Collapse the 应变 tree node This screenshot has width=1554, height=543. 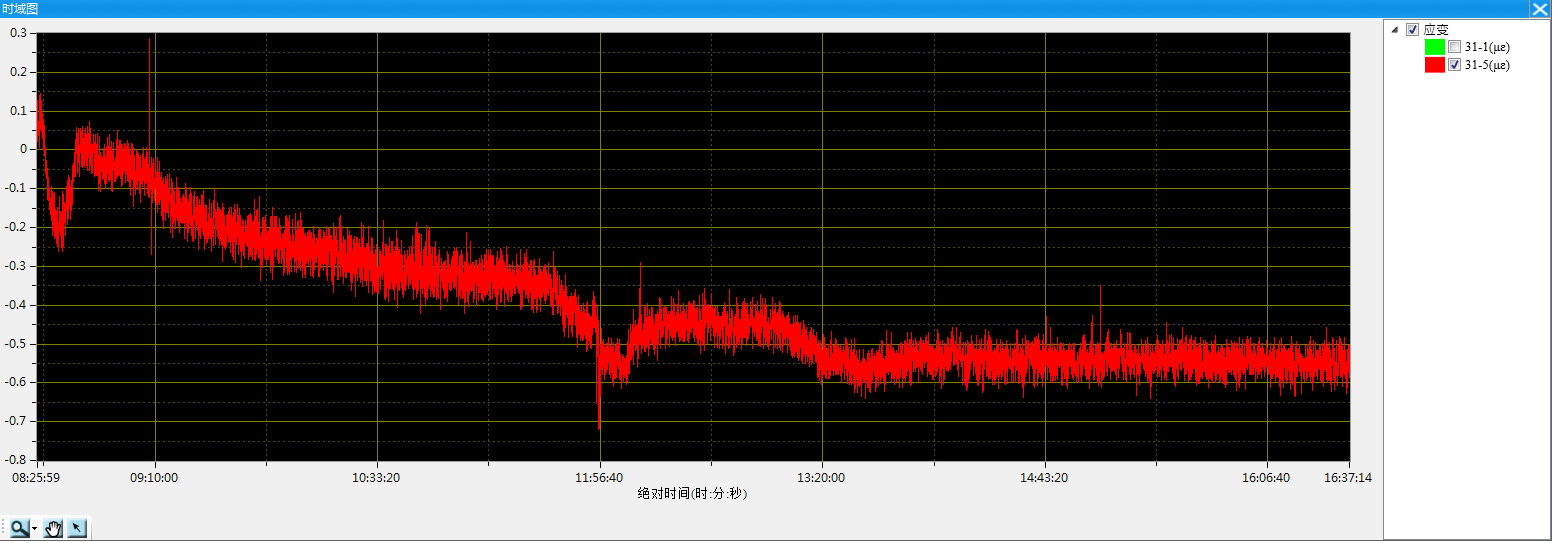1395,30
